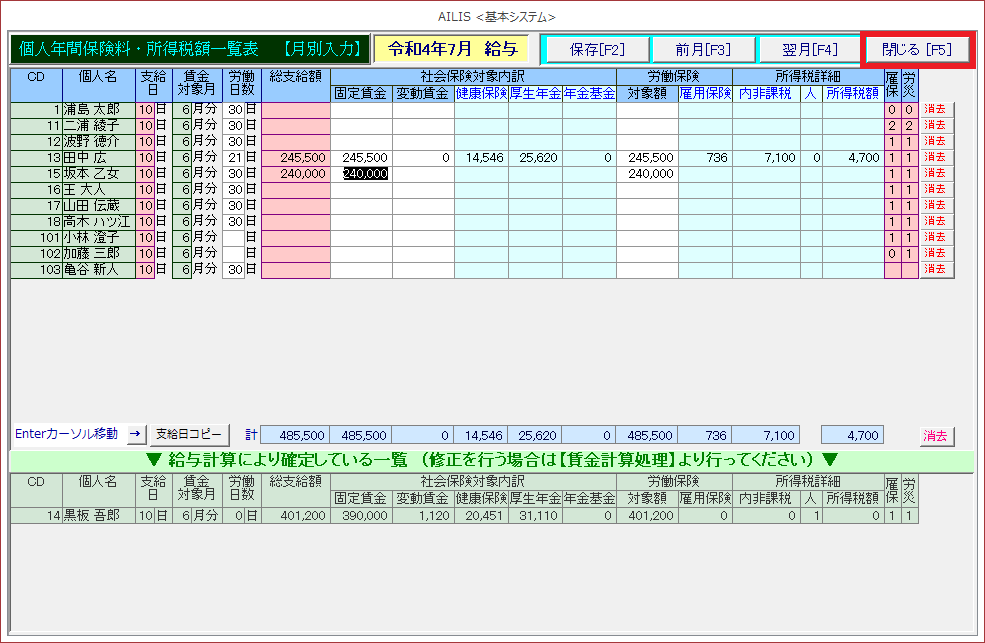This screenshot has height=643, width=985.
Task: Click 所得税額 cell 4,700 for 田中 広
Action: (x=852, y=158)
